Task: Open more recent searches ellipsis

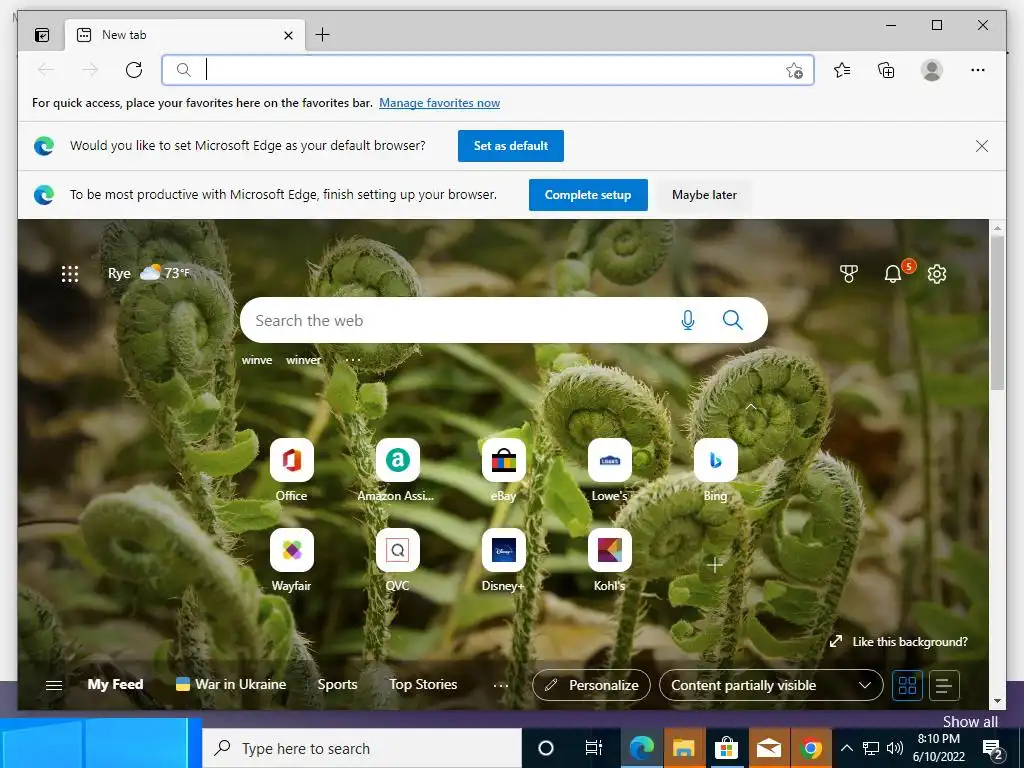Action: pyautogui.click(x=353, y=360)
